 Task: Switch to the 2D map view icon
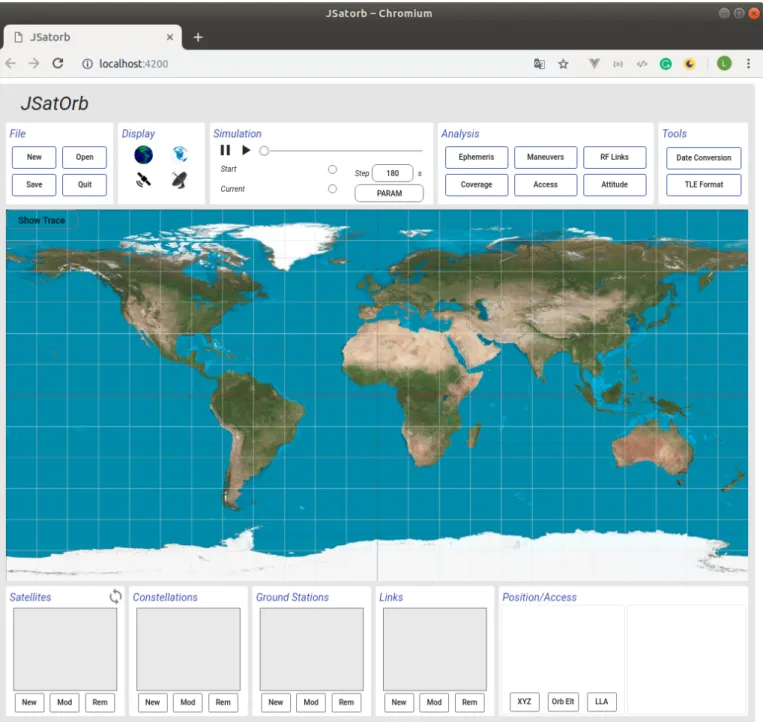[x=180, y=154]
